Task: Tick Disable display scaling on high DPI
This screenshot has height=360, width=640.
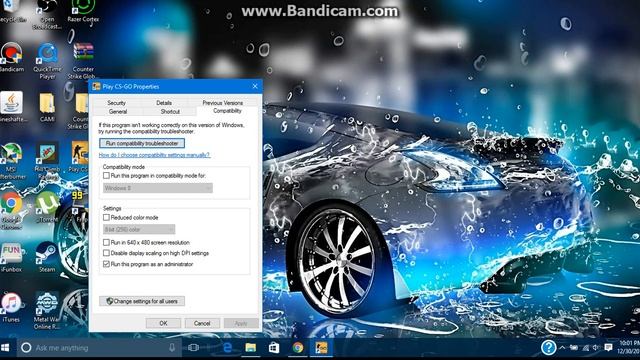Action: (x=106, y=253)
